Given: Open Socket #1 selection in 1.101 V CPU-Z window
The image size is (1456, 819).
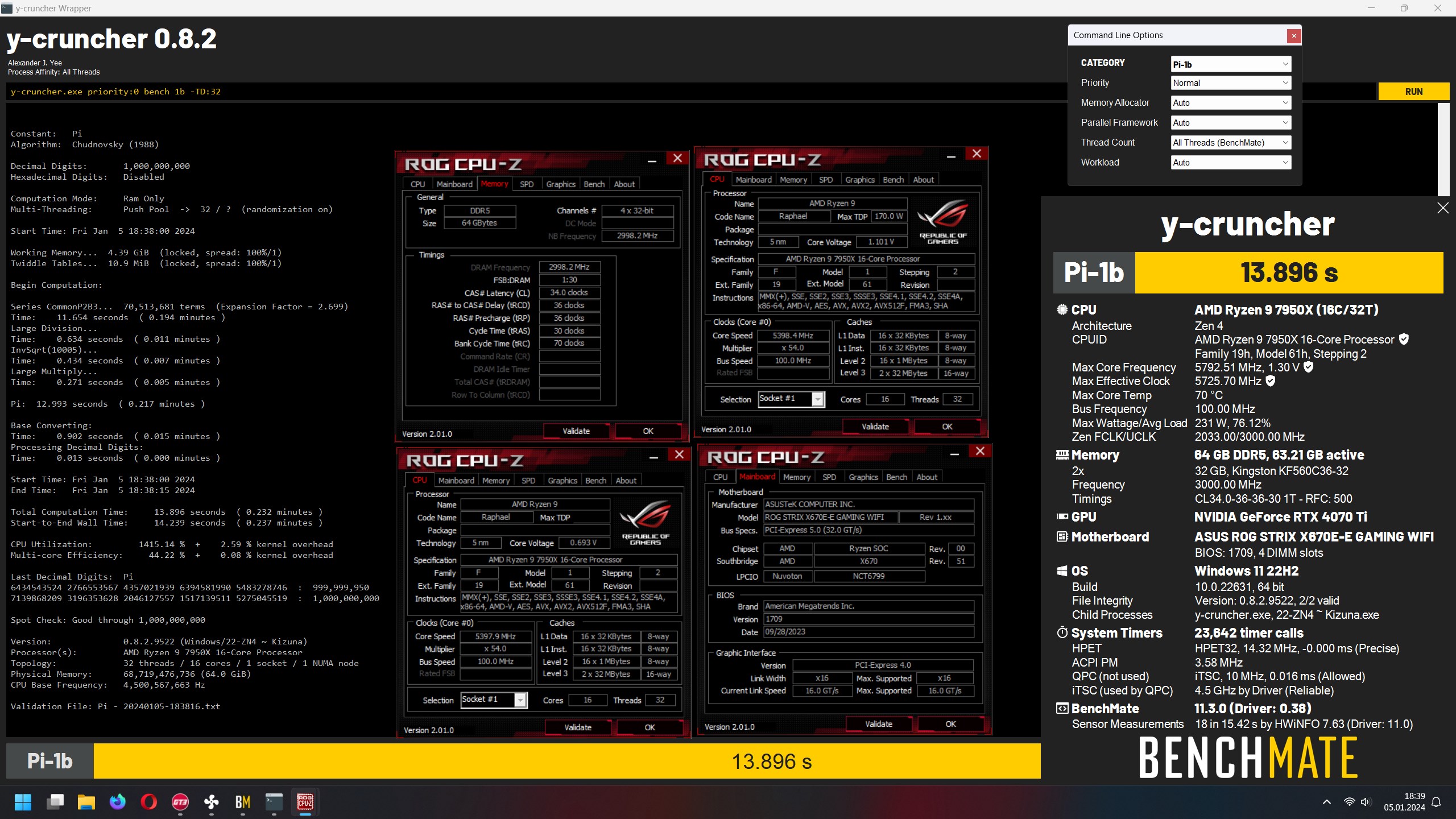Looking at the screenshot, I should click(791, 399).
